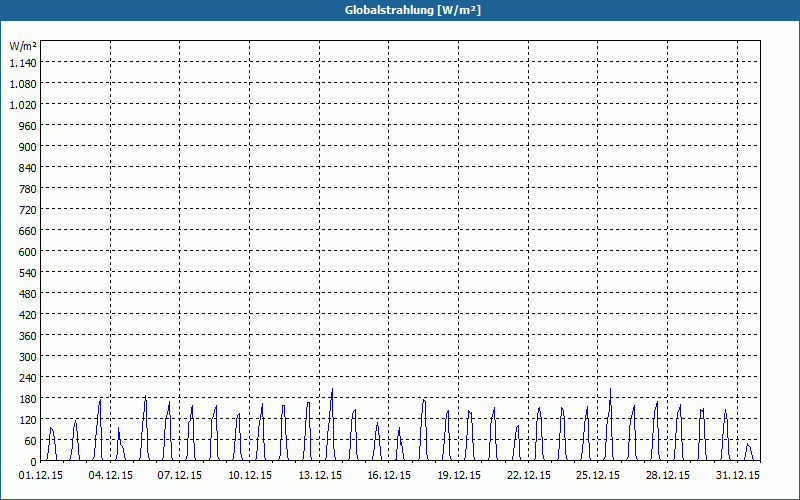Click the 480 y-axis label

(x=28, y=294)
